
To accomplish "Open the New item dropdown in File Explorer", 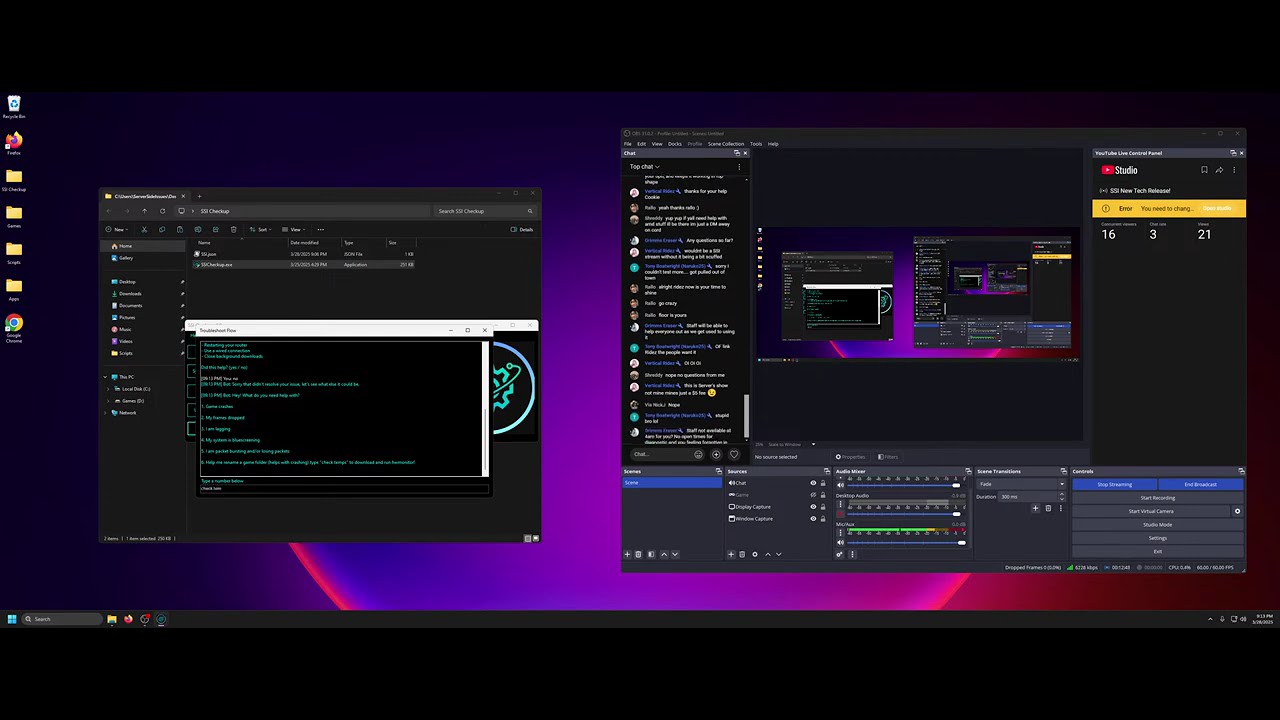I will 117,229.
